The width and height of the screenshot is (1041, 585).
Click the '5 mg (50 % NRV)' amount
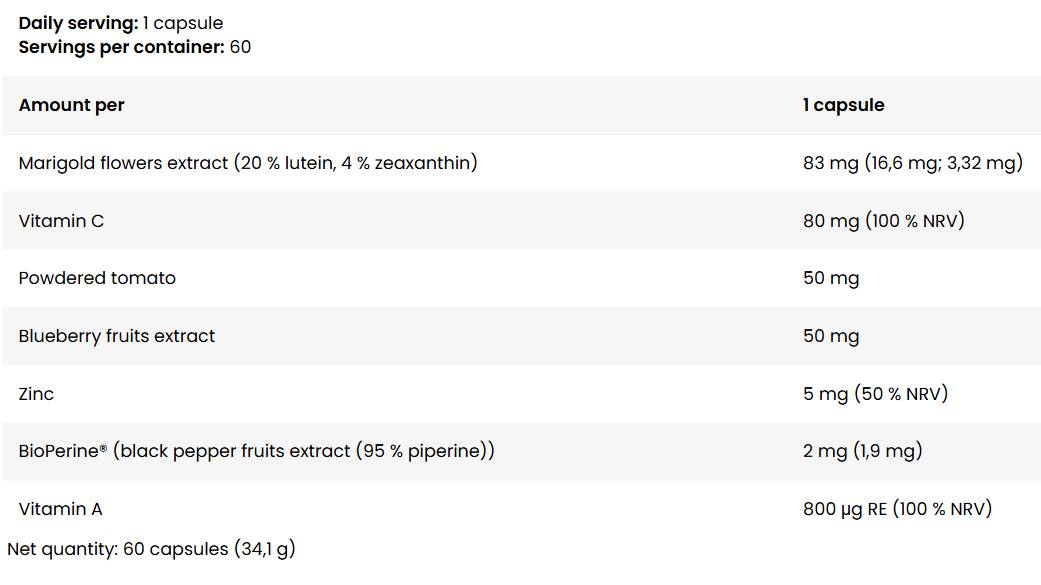(x=875, y=394)
